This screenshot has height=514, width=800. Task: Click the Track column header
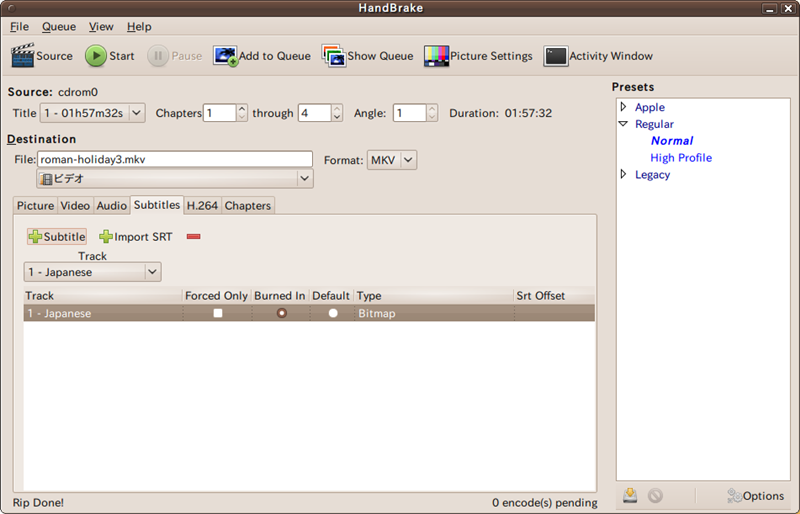(103, 296)
